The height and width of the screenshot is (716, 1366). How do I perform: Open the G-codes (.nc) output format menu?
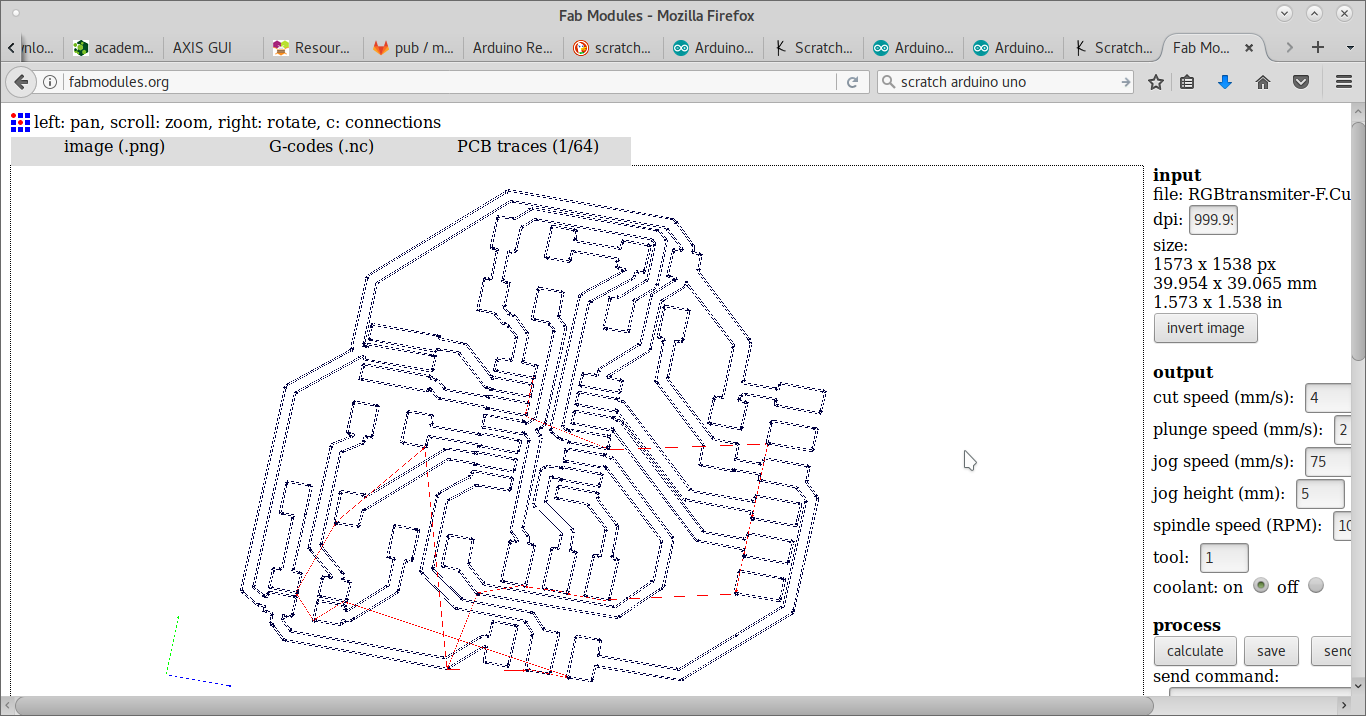click(321, 147)
